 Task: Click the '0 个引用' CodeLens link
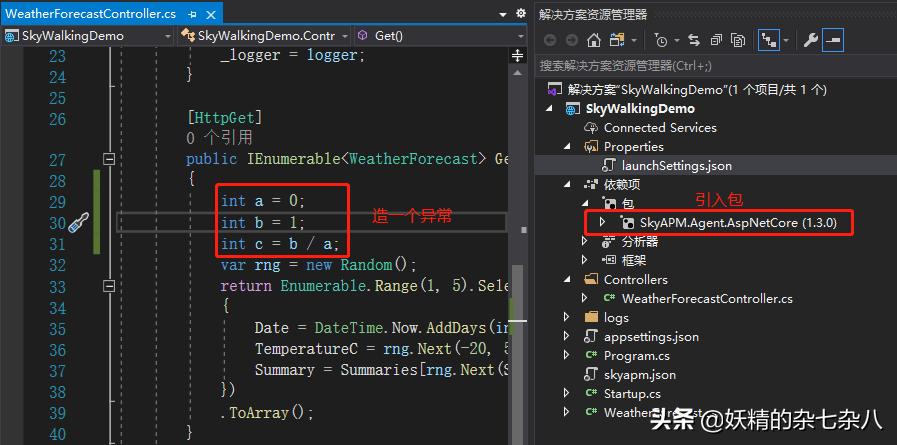(219, 138)
